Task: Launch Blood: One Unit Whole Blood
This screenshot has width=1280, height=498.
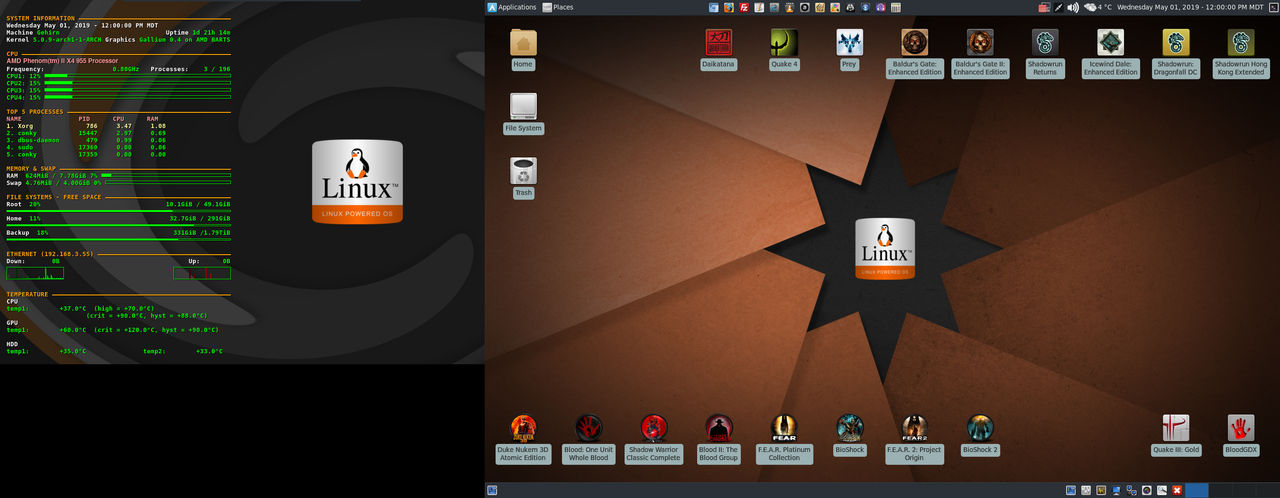Action: pyautogui.click(x=588, y=439)
